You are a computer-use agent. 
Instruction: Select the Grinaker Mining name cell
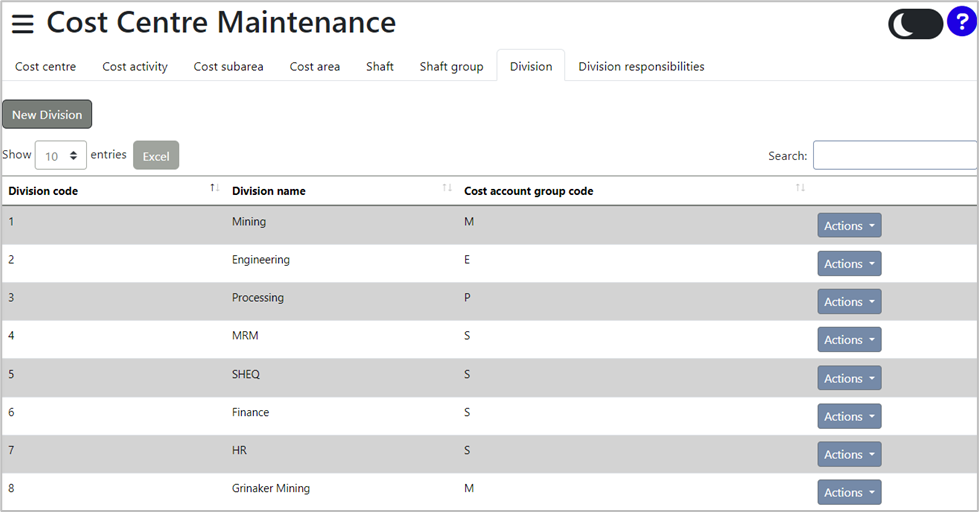(270, 488)
